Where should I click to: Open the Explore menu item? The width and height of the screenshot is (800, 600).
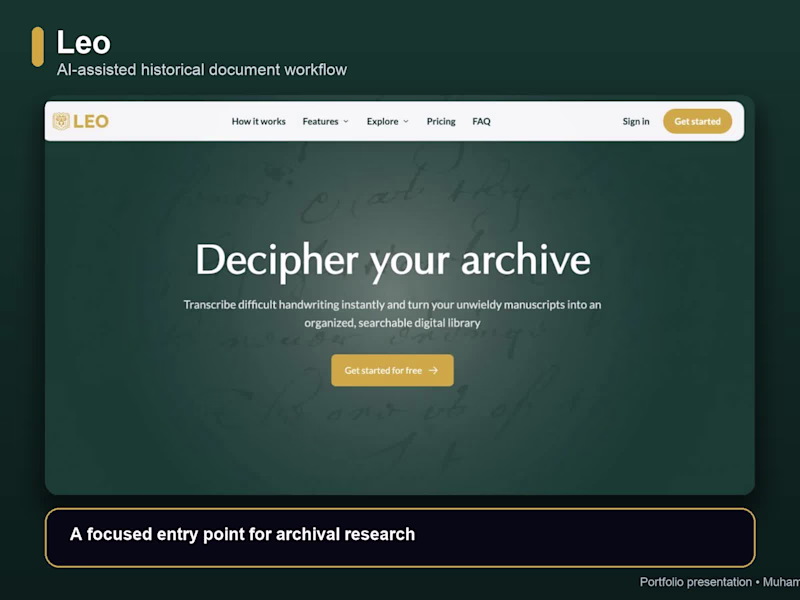point(382,121)
